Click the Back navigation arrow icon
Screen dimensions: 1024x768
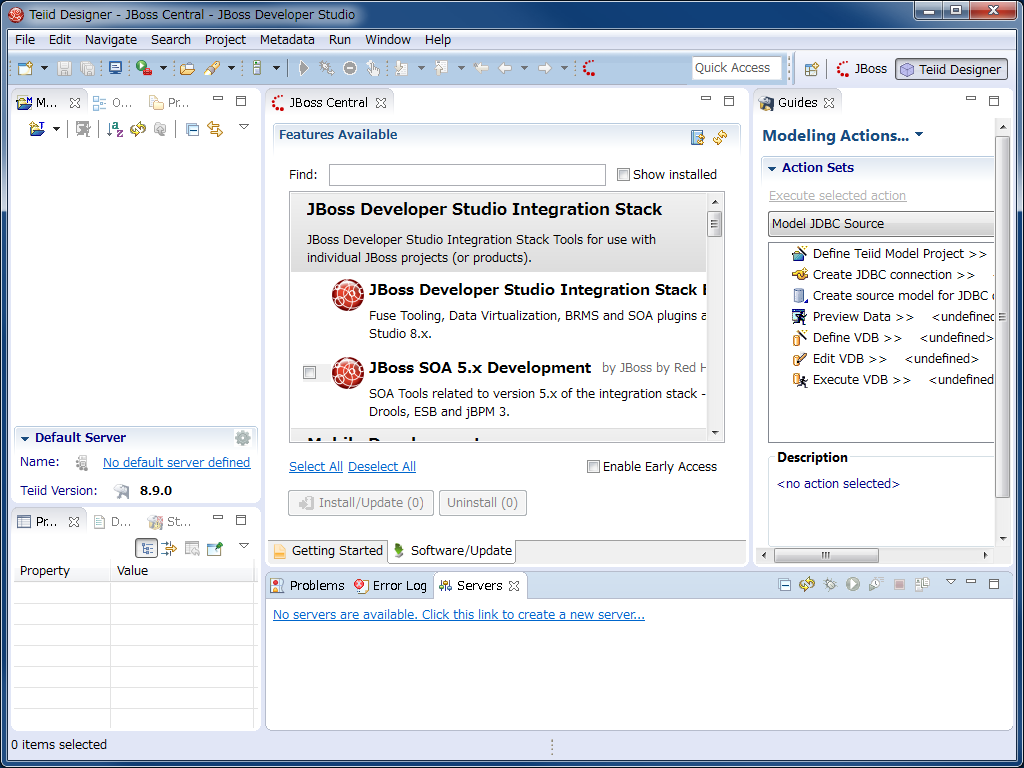click(x=505, y=68)
